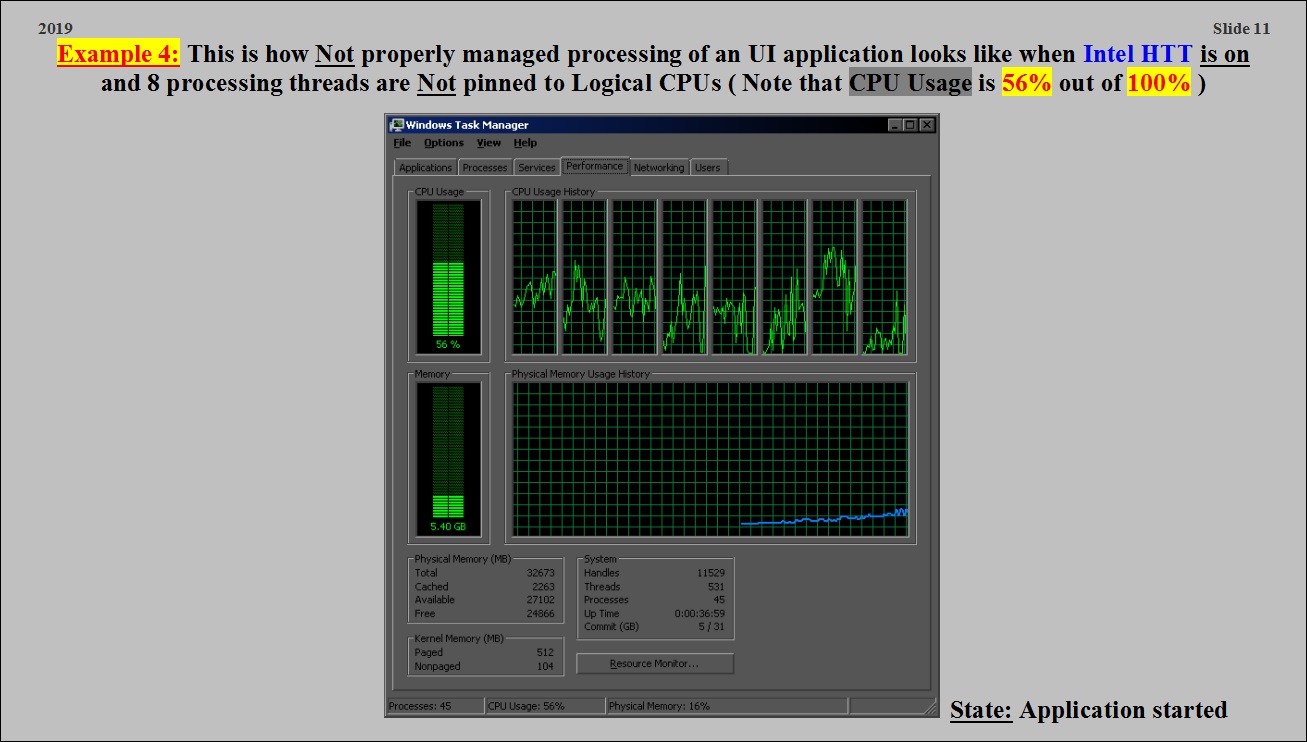Click the Example 4: heading label
The image size is (1307, 742).
118,54
